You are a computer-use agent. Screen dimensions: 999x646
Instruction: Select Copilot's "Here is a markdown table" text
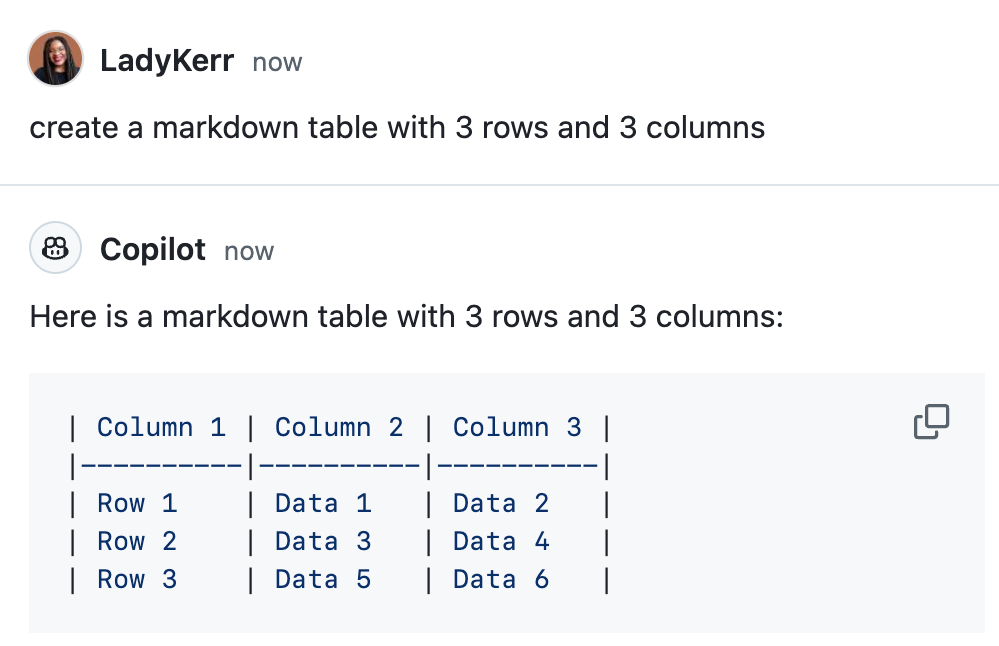coord(406,317)
